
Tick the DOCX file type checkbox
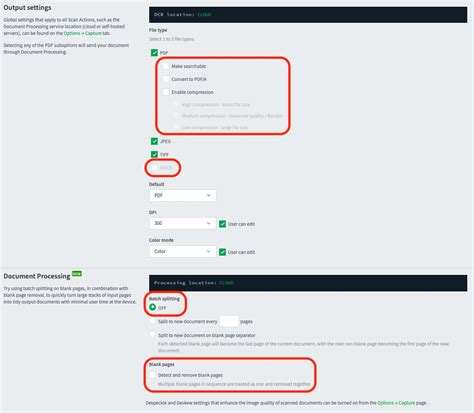154,167
